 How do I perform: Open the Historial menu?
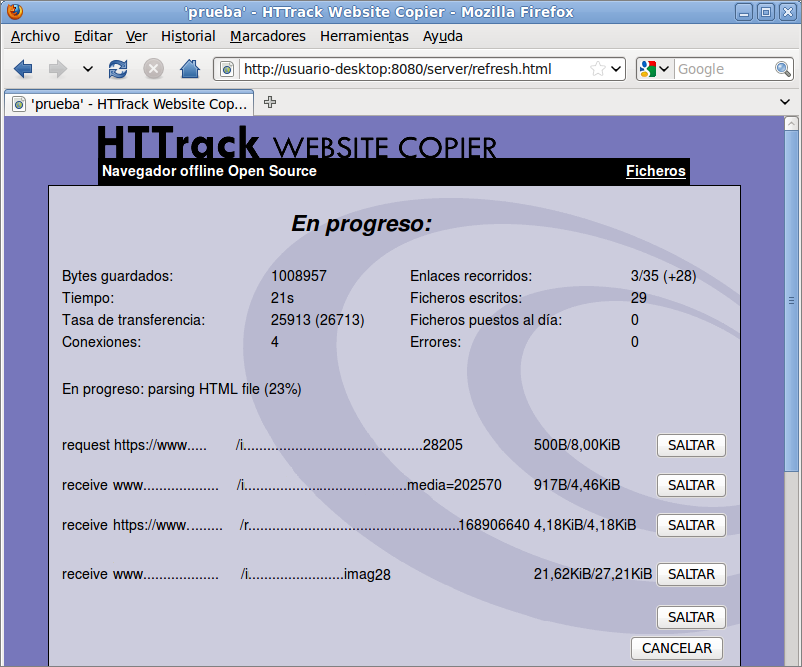pyautogui.click(x=188, y=36)
